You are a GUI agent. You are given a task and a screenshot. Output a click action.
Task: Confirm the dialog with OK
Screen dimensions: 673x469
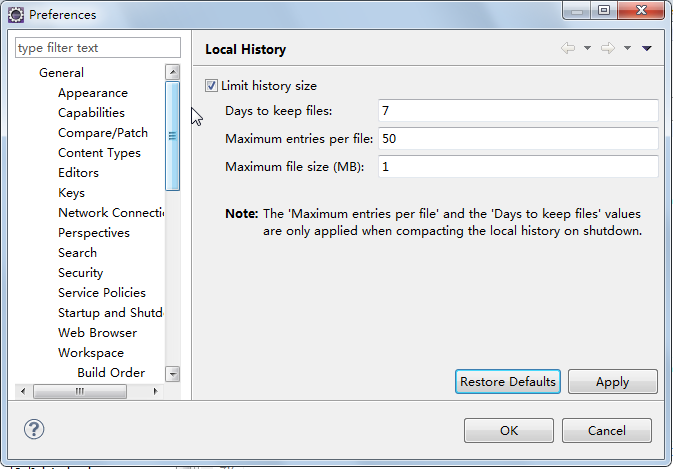508,431
